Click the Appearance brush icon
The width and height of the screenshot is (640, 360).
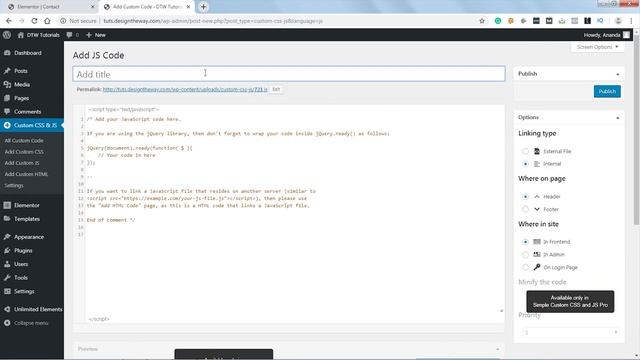click(7, 237)
